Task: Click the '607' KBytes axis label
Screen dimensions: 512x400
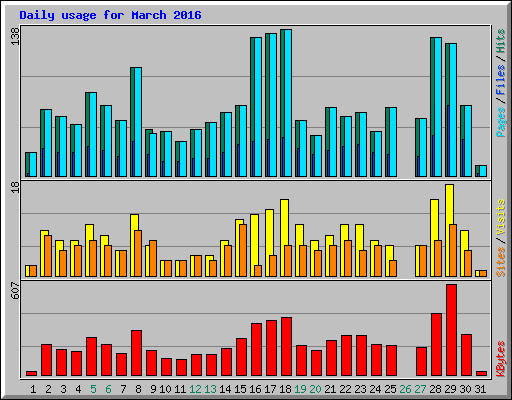Action: click(15, 290)
